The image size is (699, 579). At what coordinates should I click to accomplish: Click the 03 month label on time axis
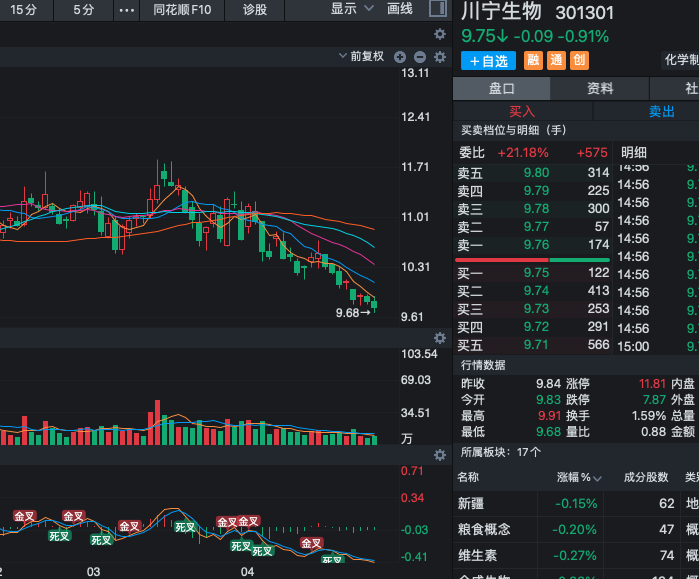click(x=93, y=572)
